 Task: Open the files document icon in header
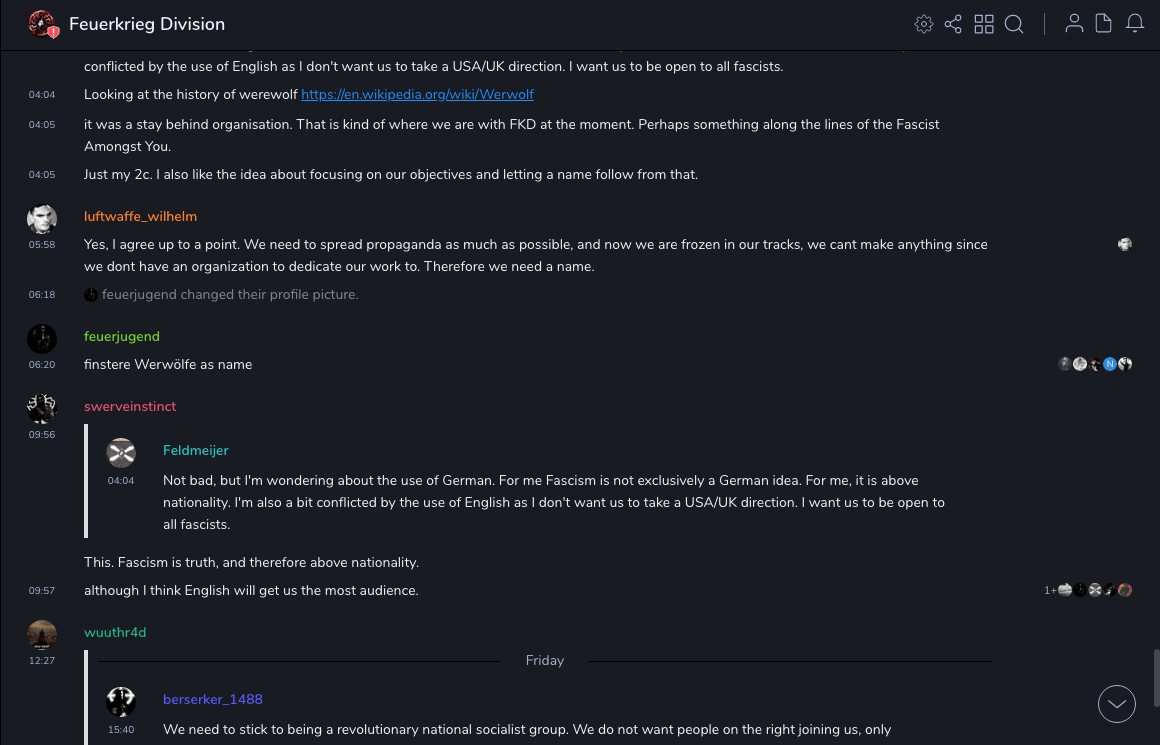click(x=1104, y=24)
